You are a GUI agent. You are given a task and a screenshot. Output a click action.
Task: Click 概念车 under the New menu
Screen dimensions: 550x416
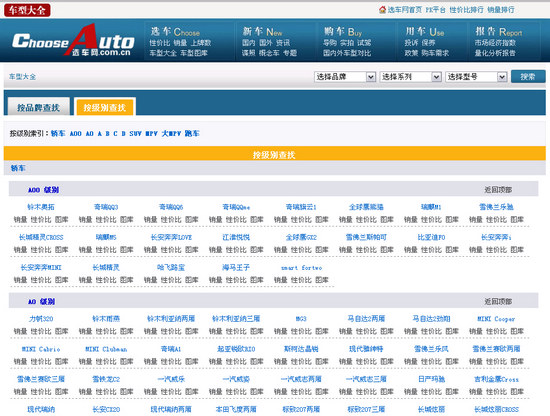[x=269, y=53]
